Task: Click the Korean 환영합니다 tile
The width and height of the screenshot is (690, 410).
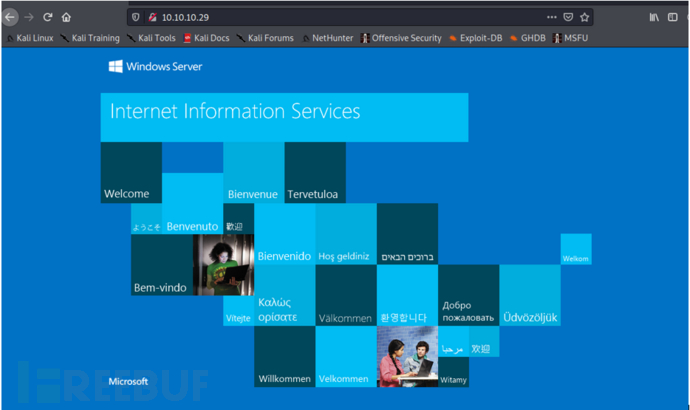Action: tap(407, 295)
